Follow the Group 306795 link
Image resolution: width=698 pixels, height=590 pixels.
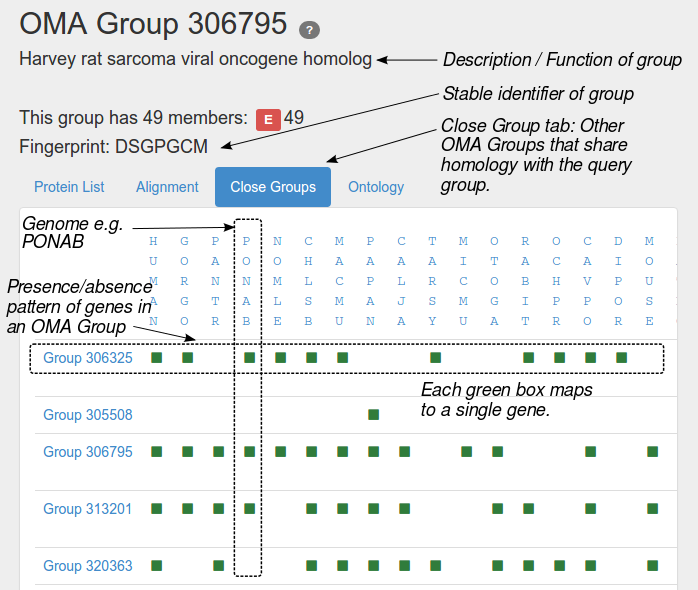(x=88, y=452)
